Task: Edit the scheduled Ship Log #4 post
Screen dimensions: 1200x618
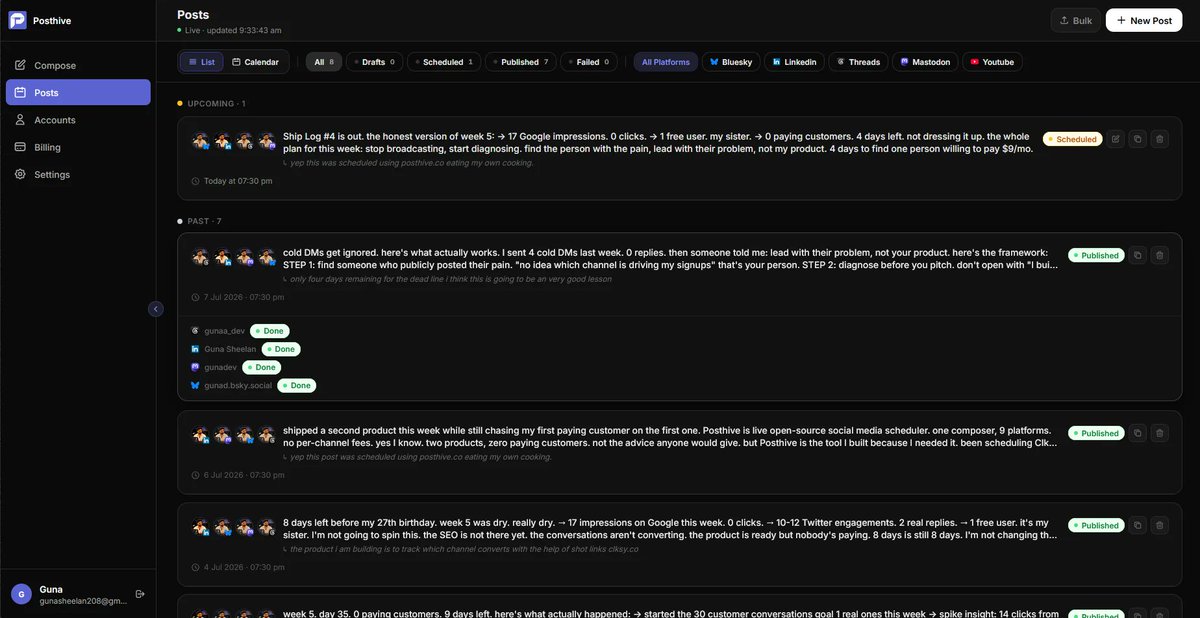Action: coord(1116,139)
